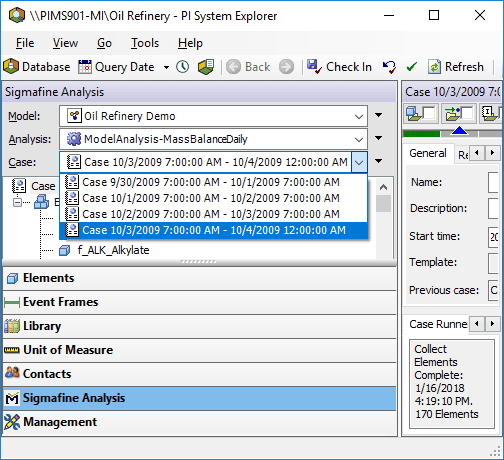This screenshot has height=460, width=504.
Task: Open the black arrow menu beside Analysis
Action: [378, 138]
